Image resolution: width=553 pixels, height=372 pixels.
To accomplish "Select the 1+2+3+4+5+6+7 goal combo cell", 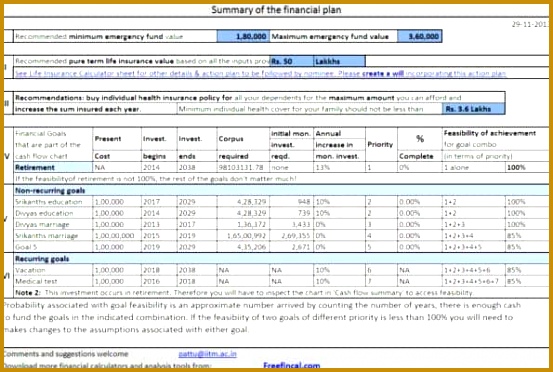I will 473,281.
